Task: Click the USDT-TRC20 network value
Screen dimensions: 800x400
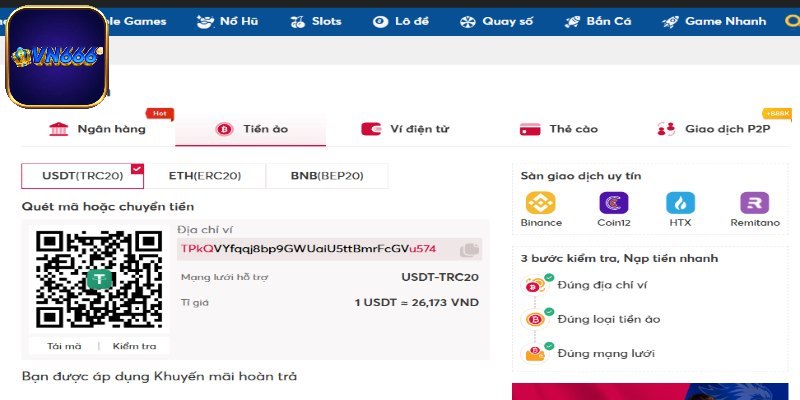Action: tap(440, 277)
